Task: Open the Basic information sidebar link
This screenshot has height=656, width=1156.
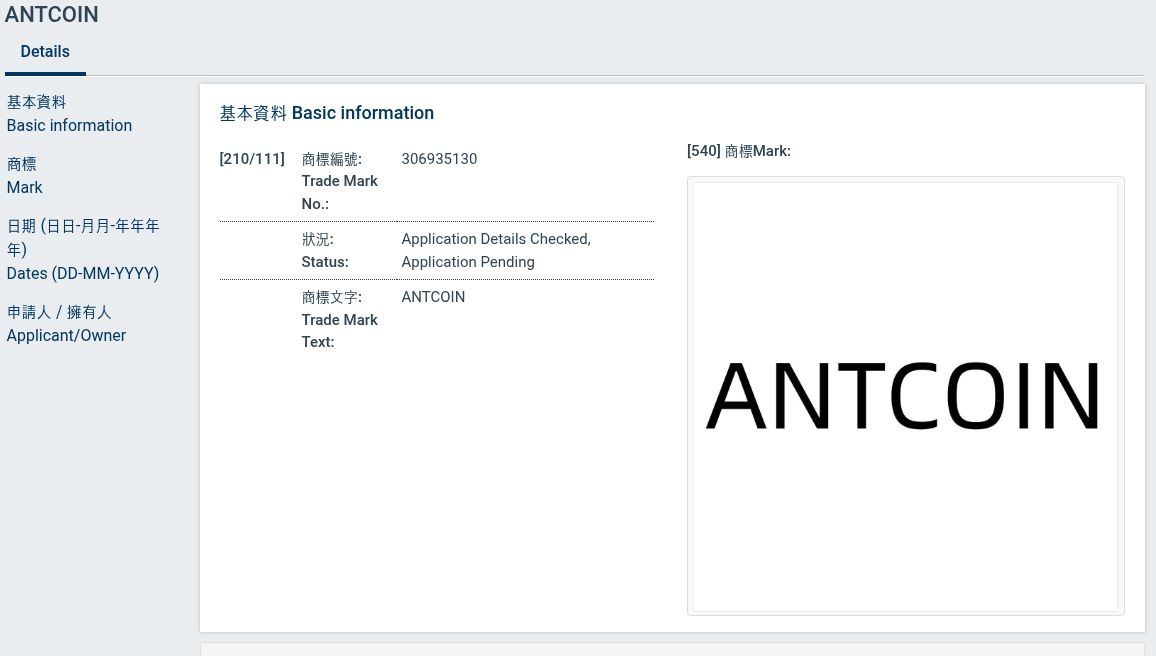Action: tap(69, 125)
